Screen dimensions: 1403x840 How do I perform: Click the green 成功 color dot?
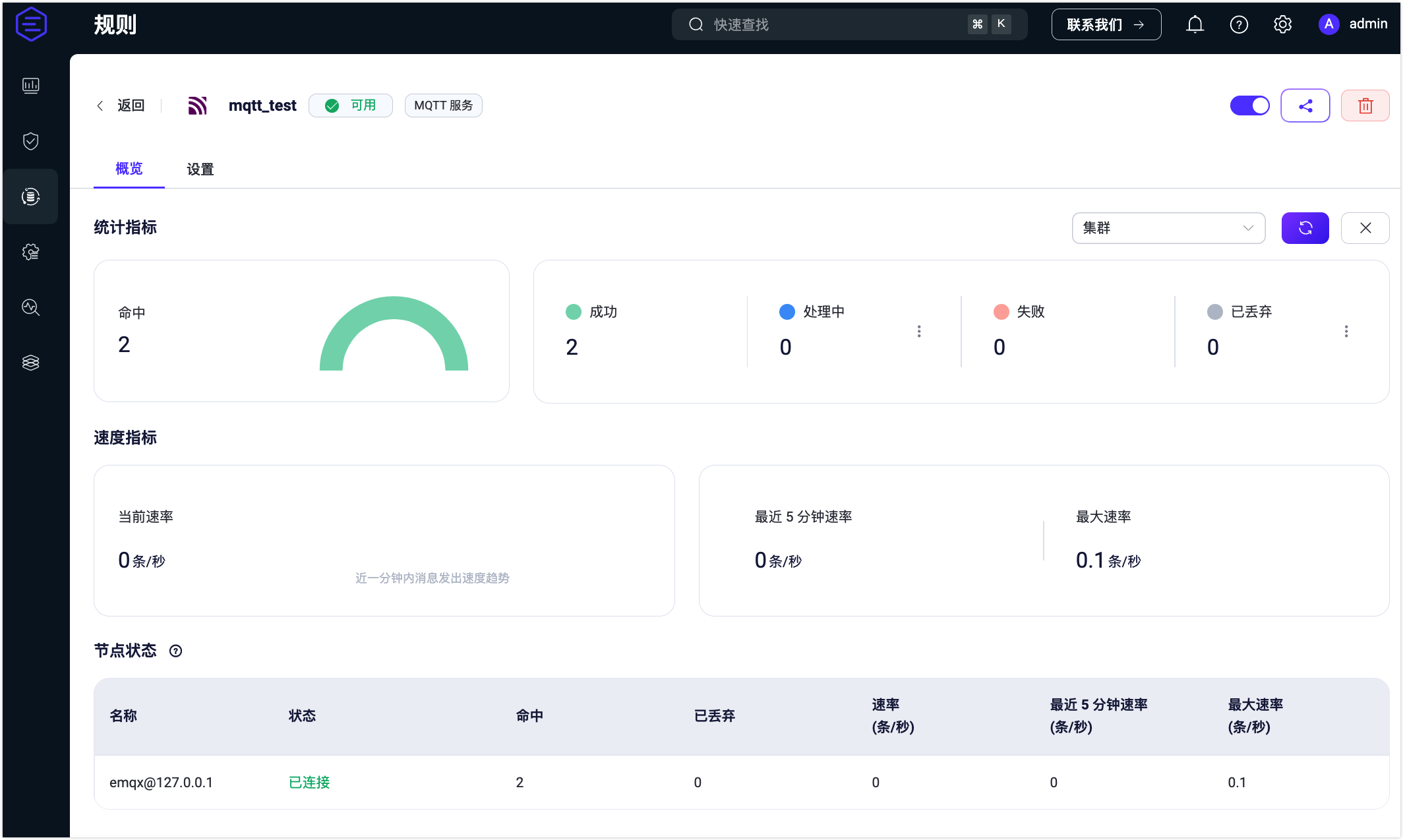click(574, 312)
